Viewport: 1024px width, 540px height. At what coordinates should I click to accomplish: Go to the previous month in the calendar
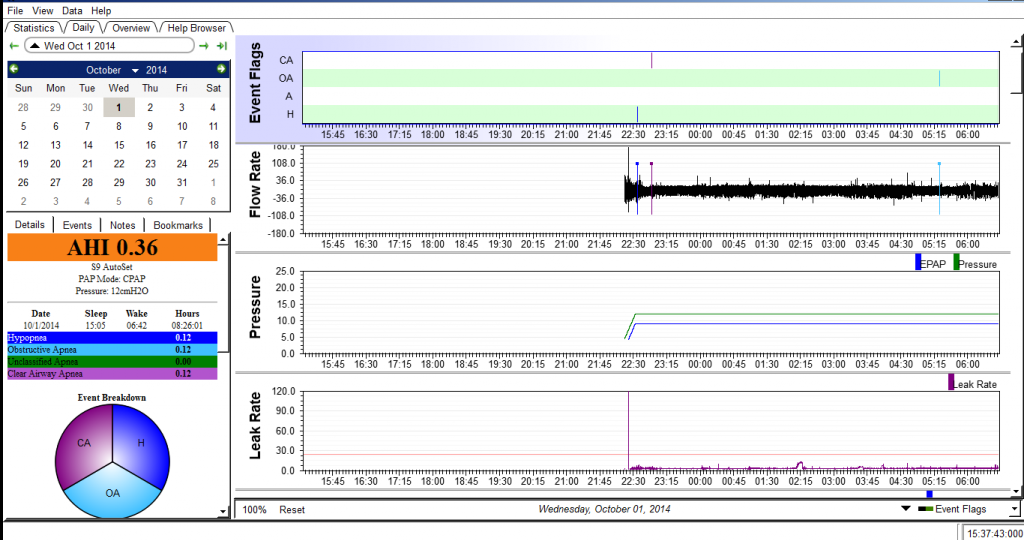[14, 70]
